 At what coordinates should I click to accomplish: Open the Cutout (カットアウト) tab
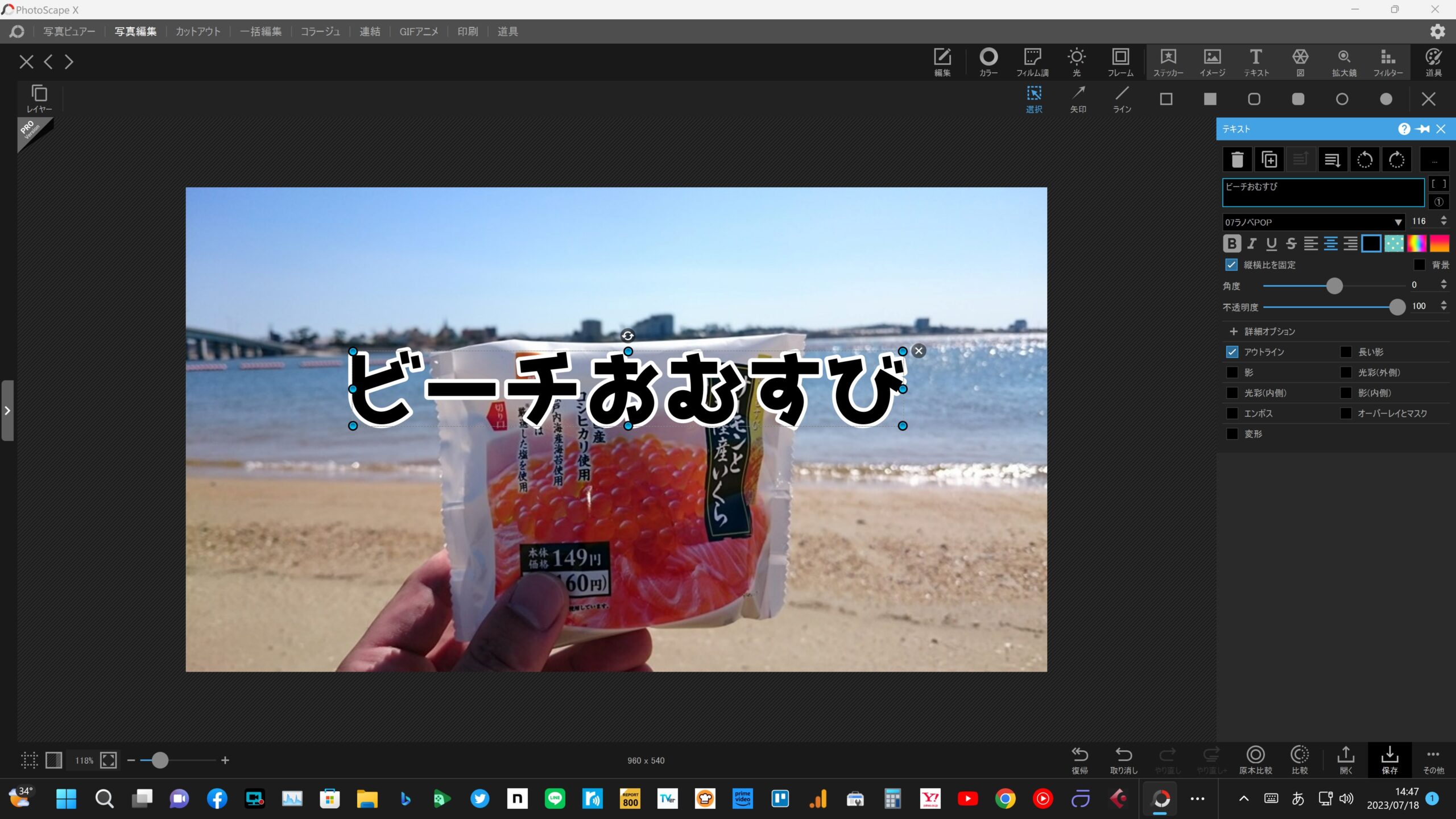coord(198,32)
